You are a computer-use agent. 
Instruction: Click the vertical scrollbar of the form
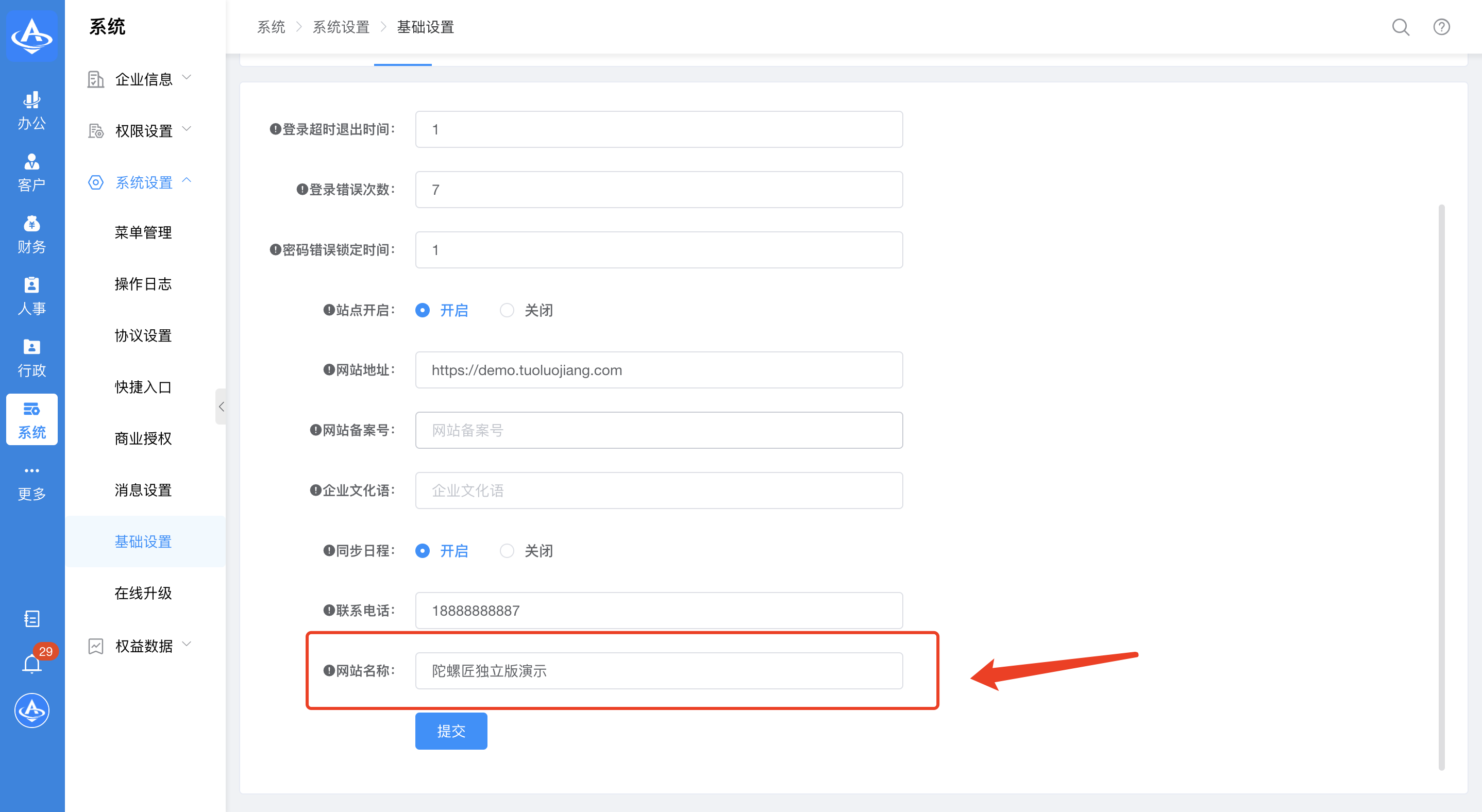coord(1441,486)
